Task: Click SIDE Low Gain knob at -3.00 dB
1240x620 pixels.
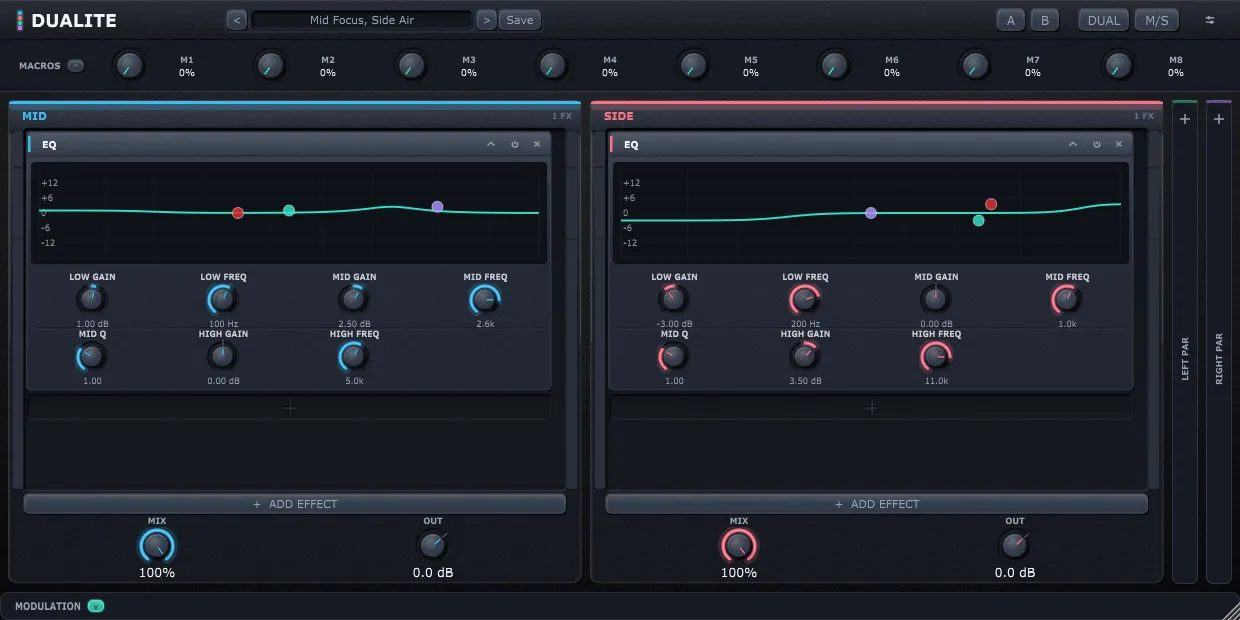Action: coord(673,299)
